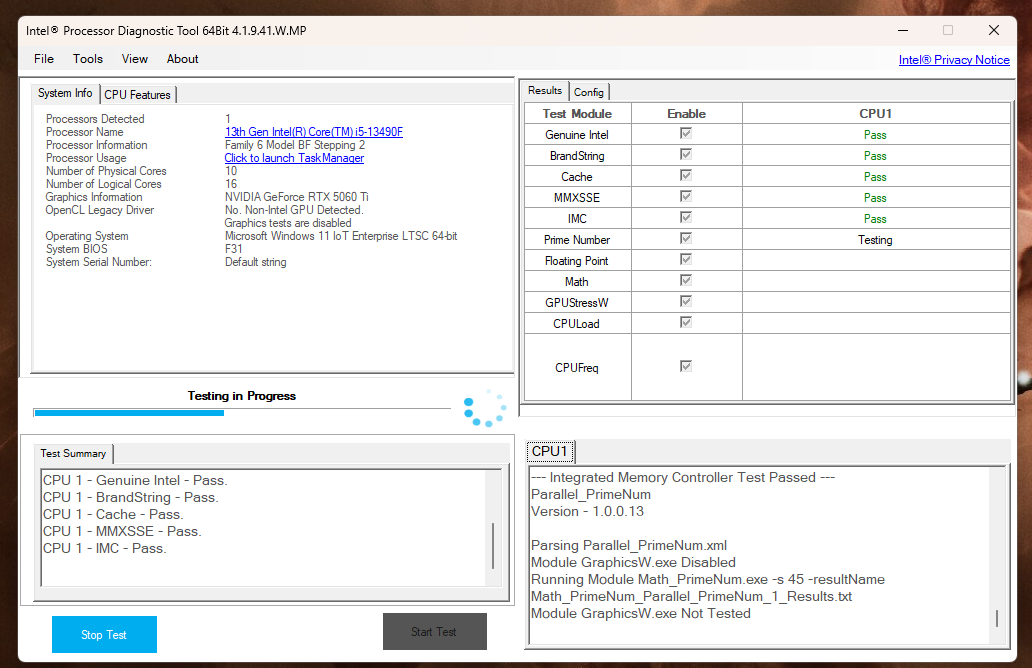1032x668 pixels.
Task: Click 'CPU 1 - BrandString - Pass.' line
Action: (130, 498)
